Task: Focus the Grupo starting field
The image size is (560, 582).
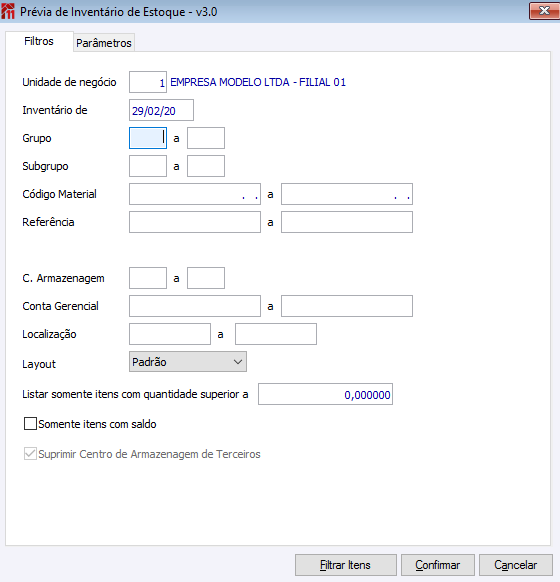Action: [x=148, y=138]
